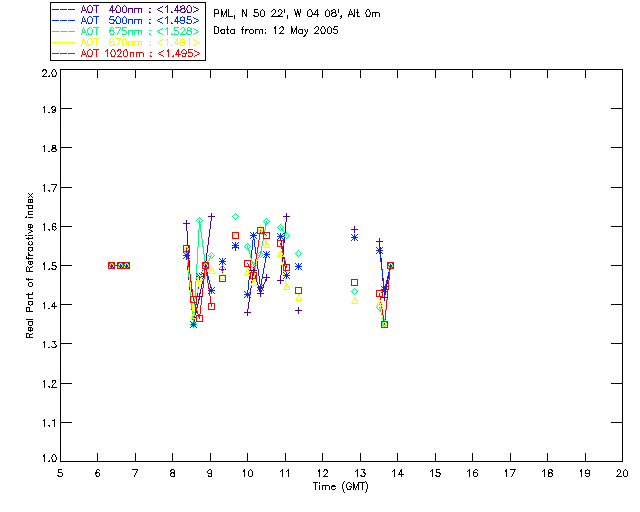Click the AOT 500nm legend entry
The image size is (640, 512).
[x=127, y=20]
